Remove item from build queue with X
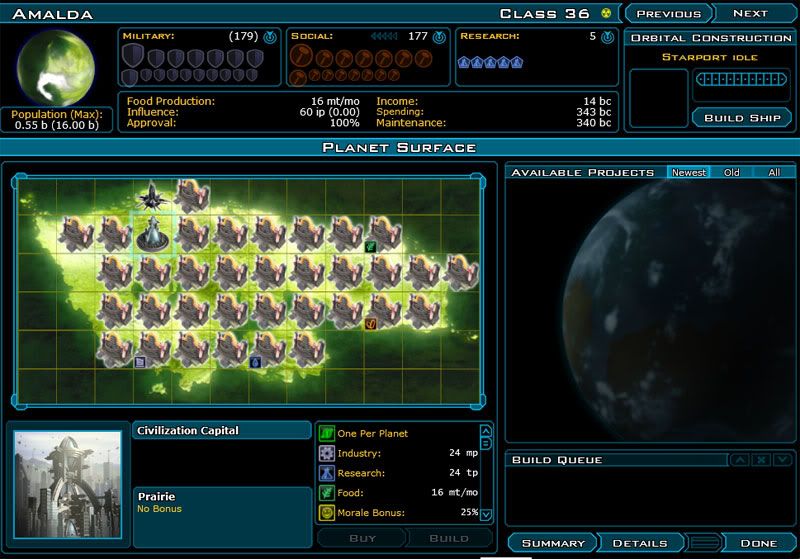Screen dimensions: 800x559 761,460
